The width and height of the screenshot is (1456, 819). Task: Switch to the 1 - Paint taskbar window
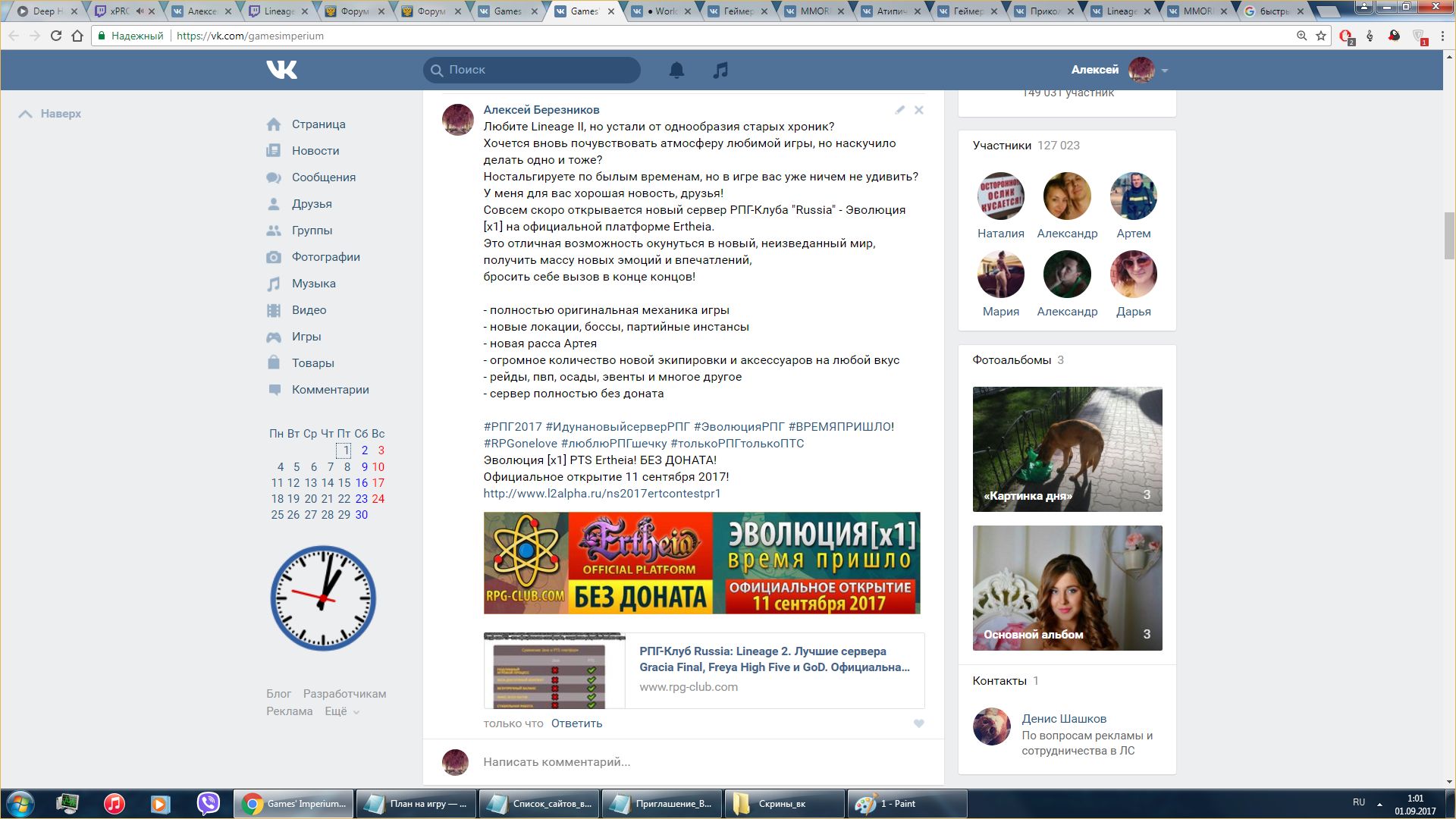[907, 804]
